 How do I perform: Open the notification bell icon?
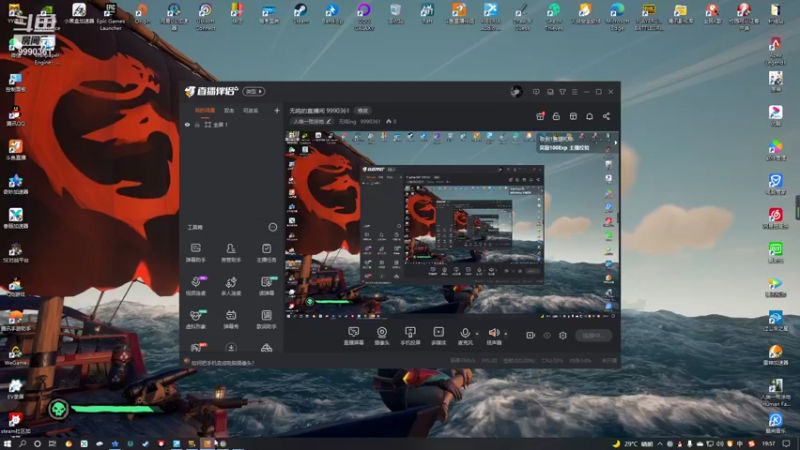[589, 116]
